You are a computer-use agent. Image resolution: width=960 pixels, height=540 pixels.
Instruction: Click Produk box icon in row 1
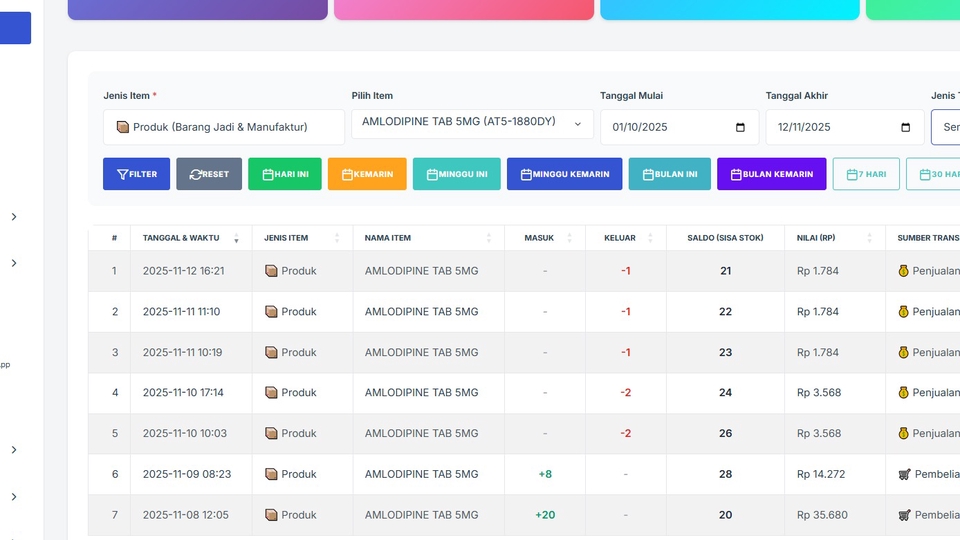tap(271, 271)
